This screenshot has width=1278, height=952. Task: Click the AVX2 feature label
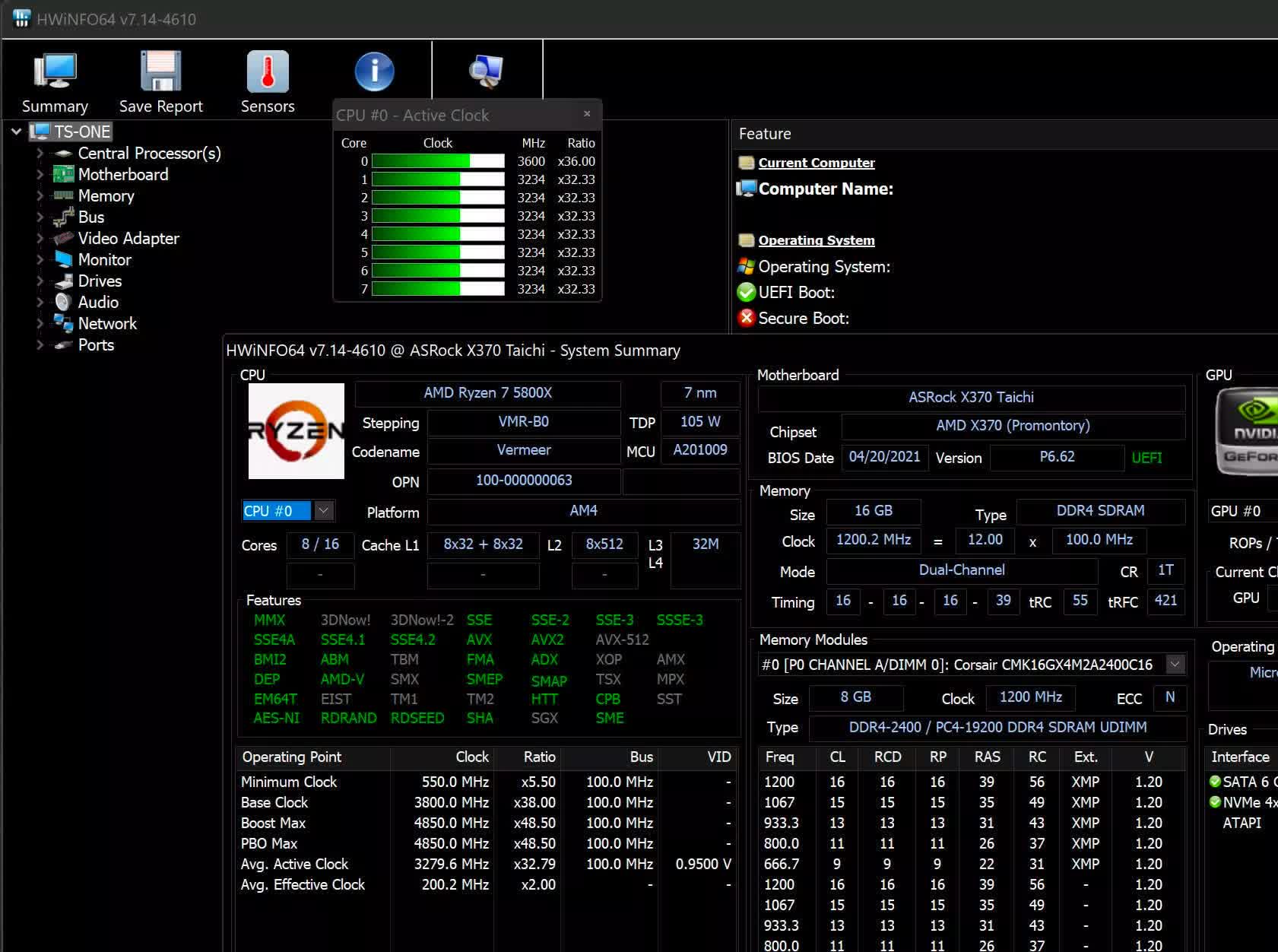pos(547,639)
